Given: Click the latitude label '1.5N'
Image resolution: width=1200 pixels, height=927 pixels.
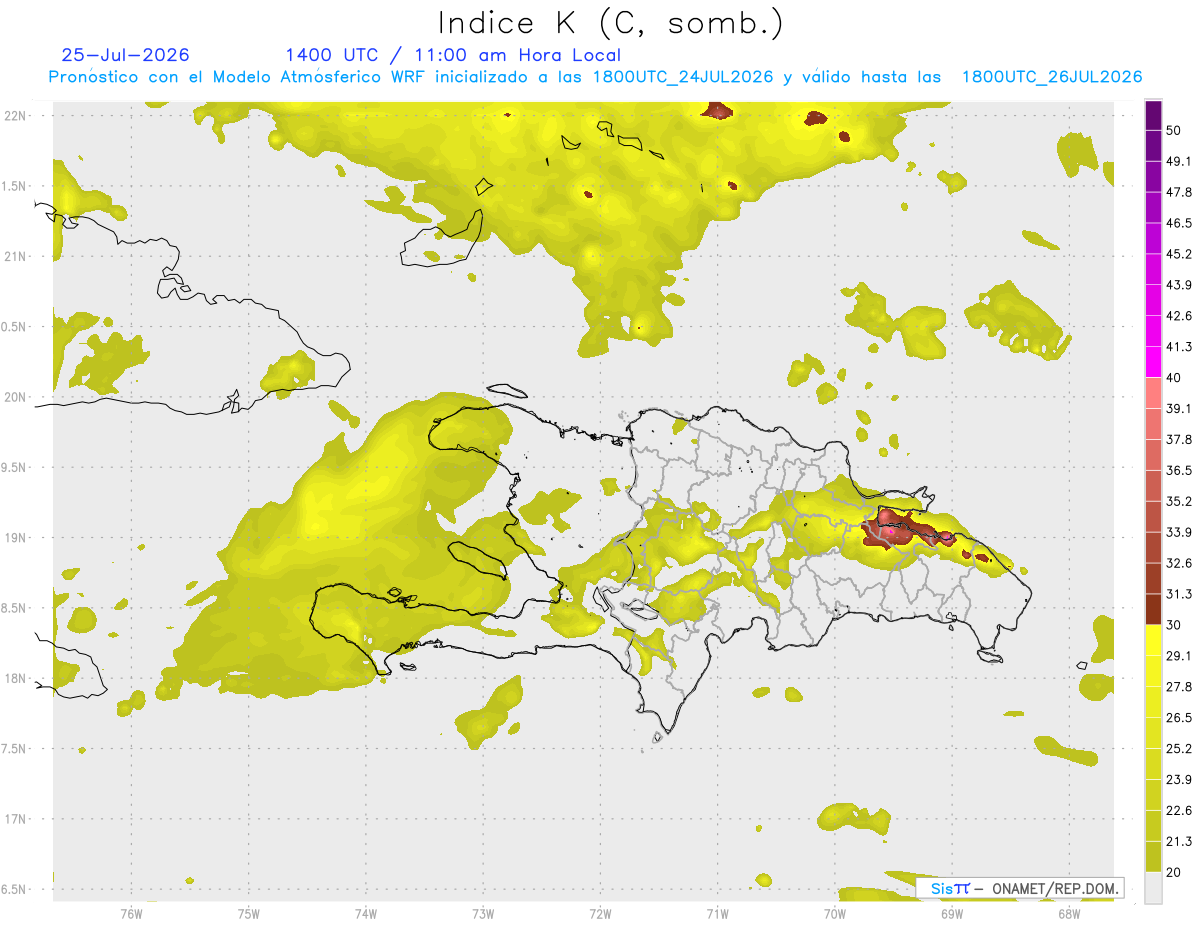Looking at the screenshot, I should click(15, 186).
